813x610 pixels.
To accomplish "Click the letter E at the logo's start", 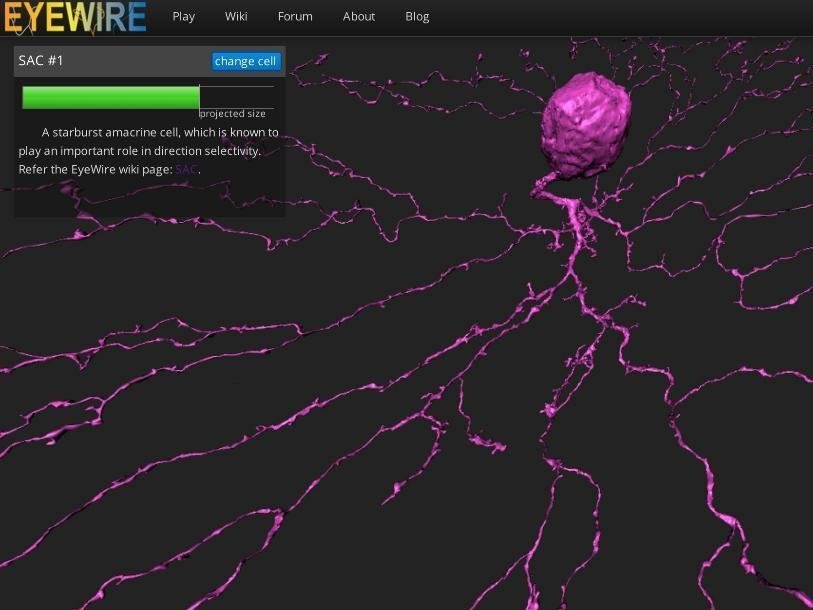I will click(12, 17).
